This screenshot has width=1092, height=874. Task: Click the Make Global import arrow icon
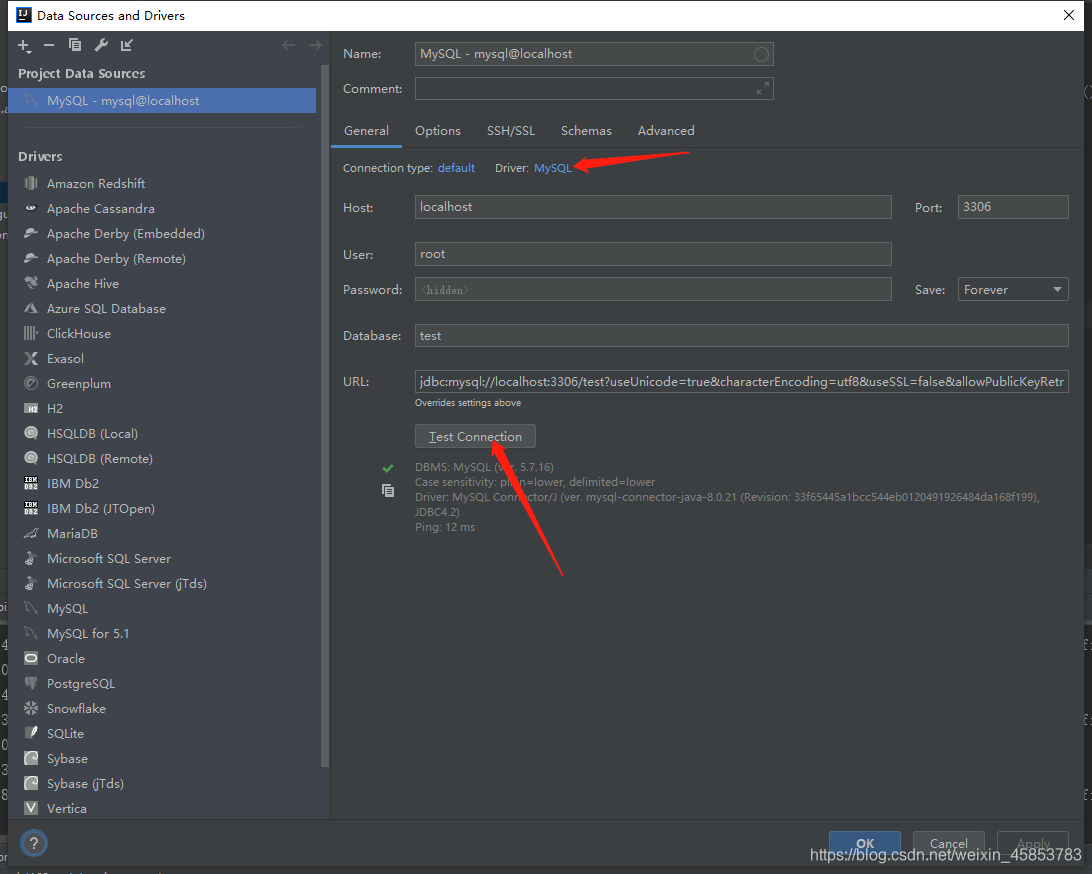[x=126, y=45]
